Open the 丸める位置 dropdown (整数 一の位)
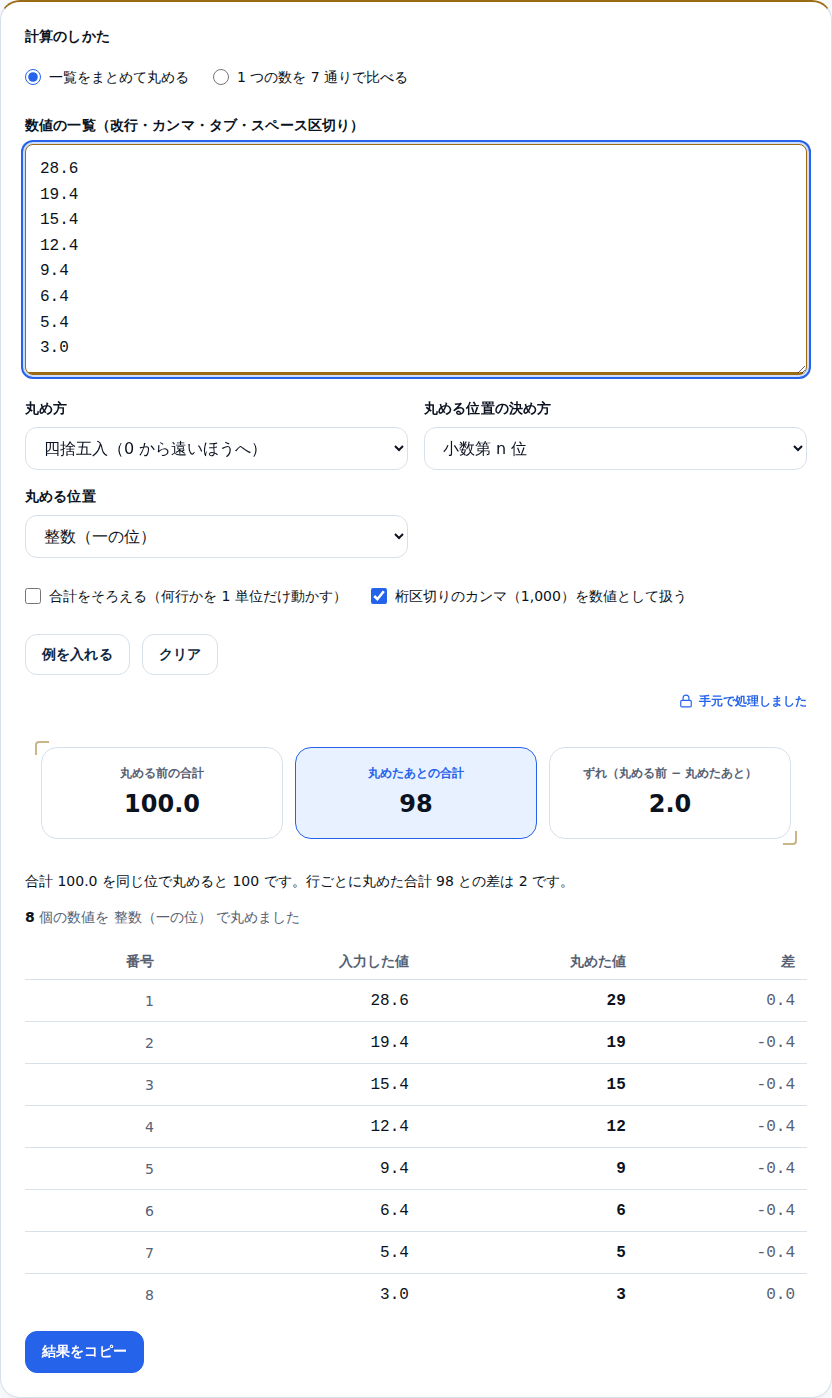Viewport: 832px width, 1398px height. point(216,537)
